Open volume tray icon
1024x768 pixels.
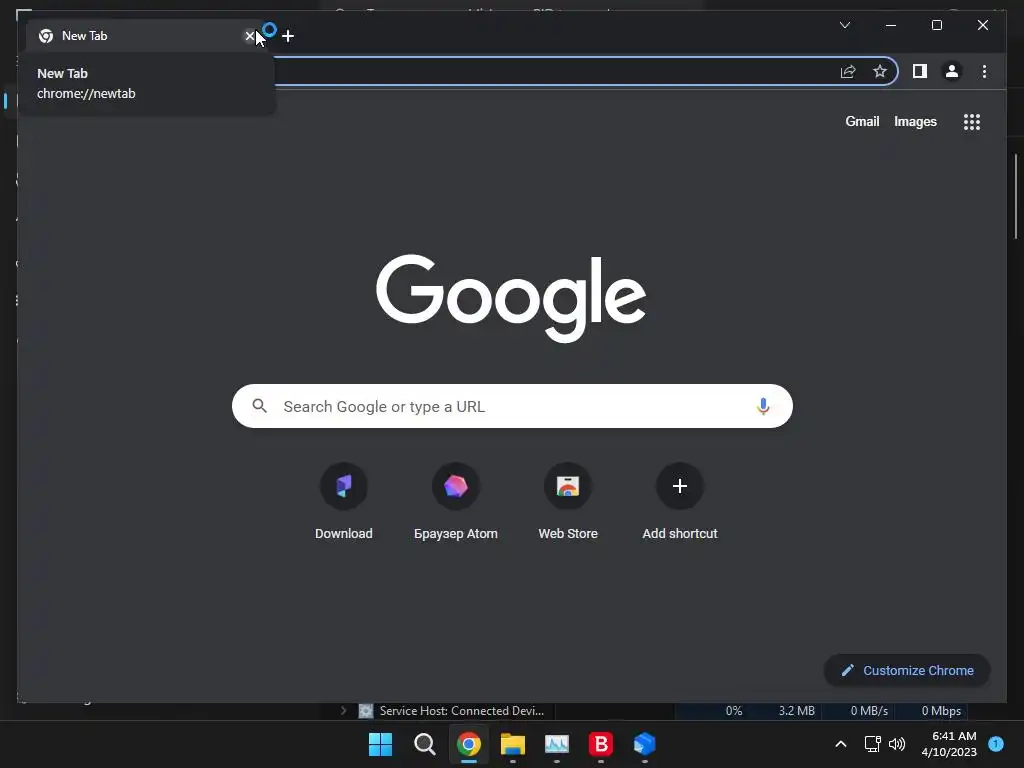click(897, 744)
